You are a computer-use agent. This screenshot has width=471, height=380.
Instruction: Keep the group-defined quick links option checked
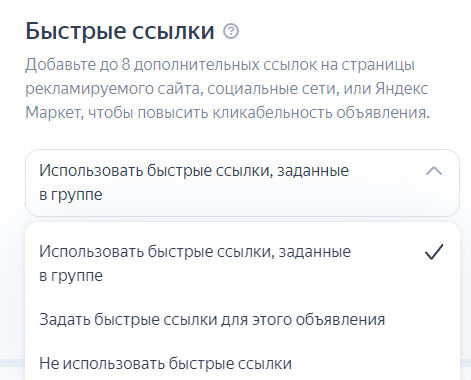[242, 263]
